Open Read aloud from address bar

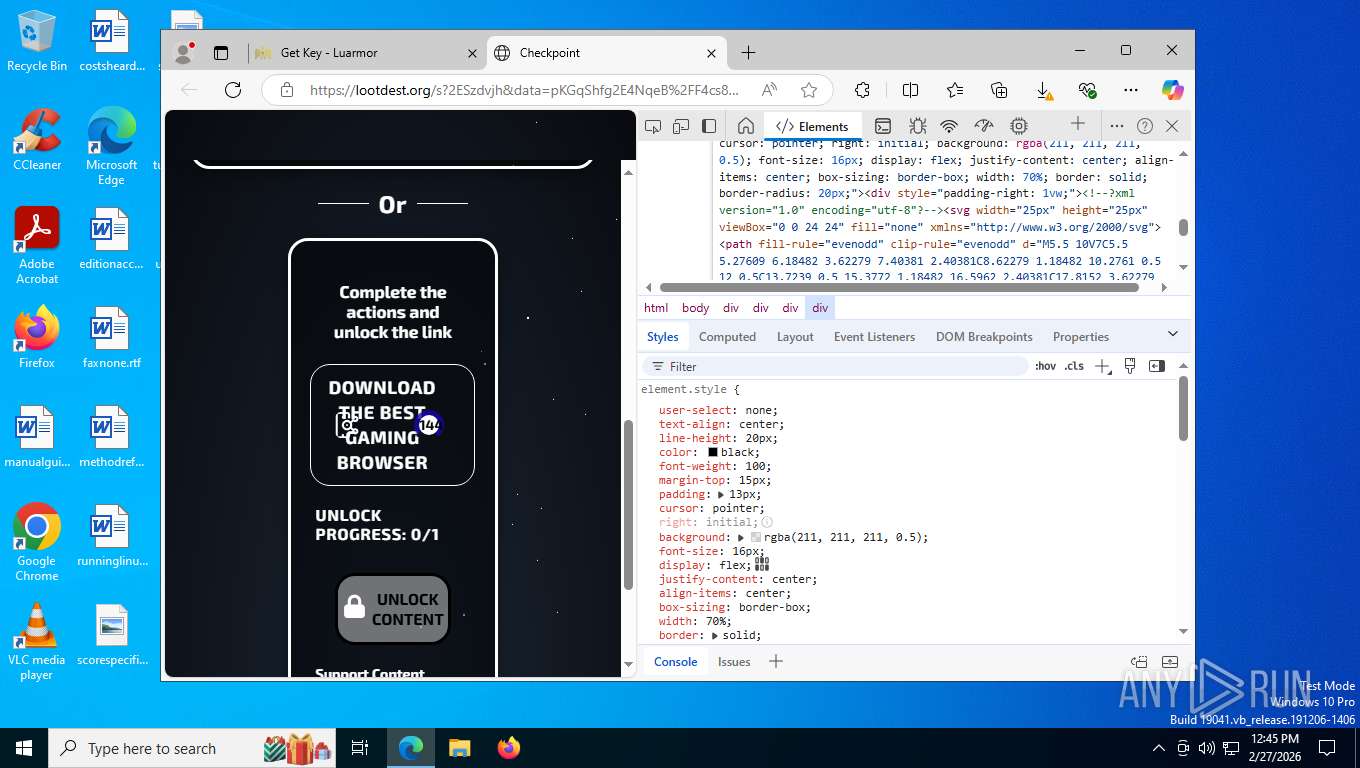769,90
